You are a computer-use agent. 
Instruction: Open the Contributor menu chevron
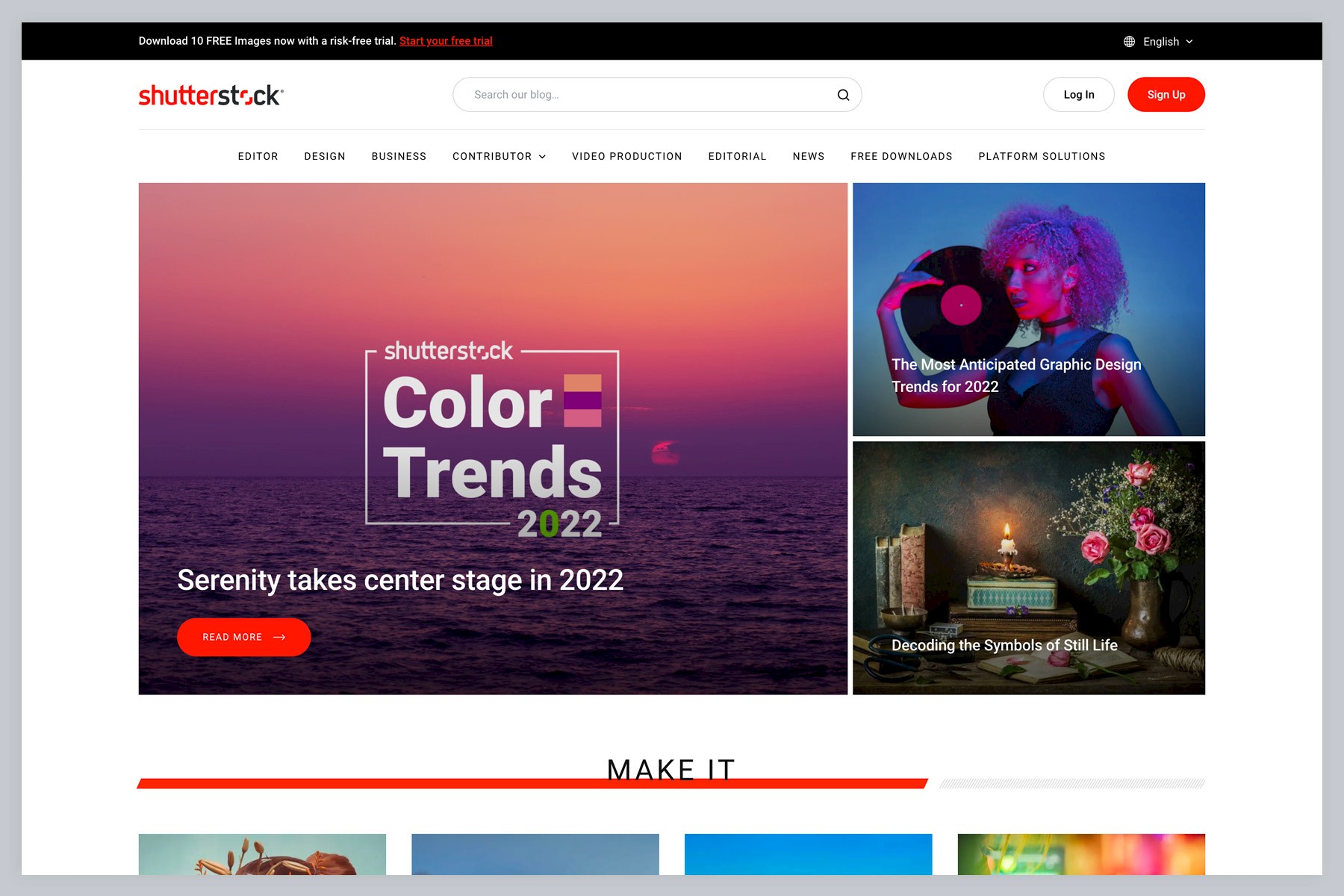tap(543, 157)
